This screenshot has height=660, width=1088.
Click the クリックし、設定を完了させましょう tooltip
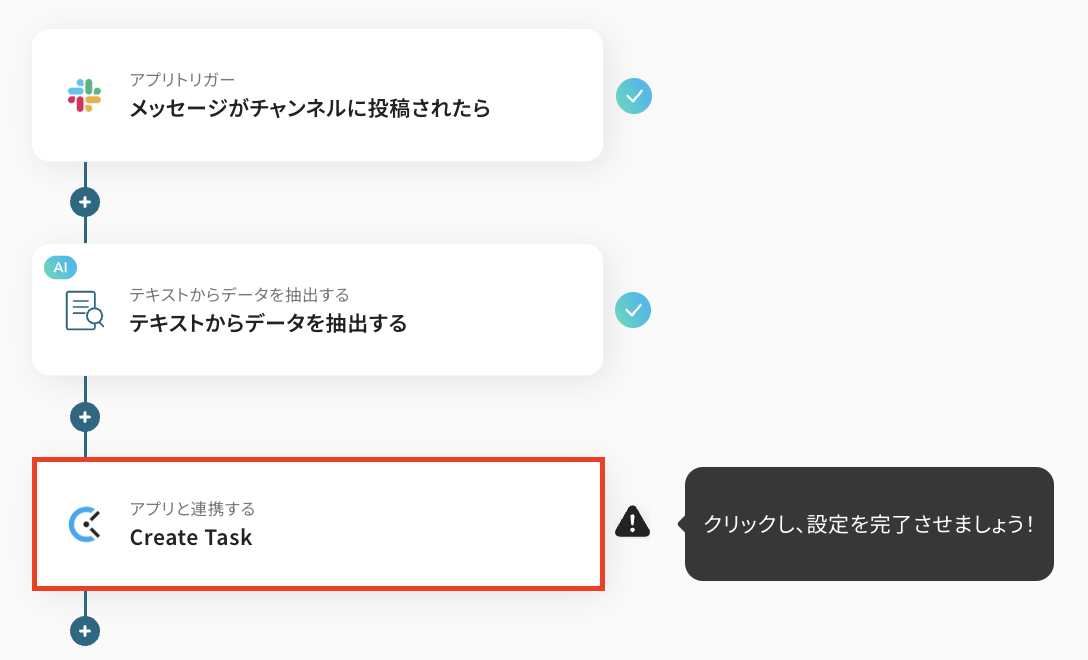tap(868, 524)
